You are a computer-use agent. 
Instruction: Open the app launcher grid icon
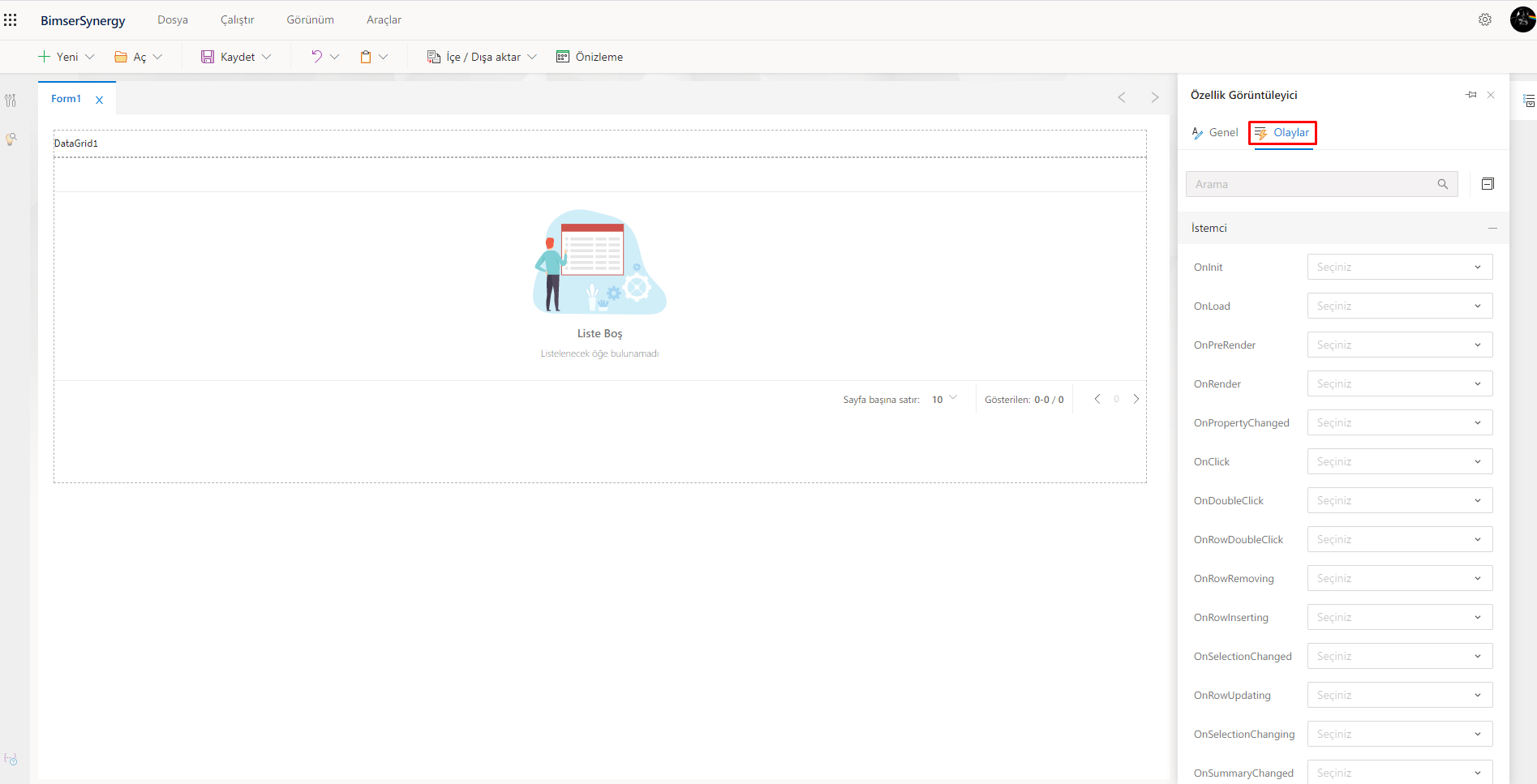coord(11,19)
